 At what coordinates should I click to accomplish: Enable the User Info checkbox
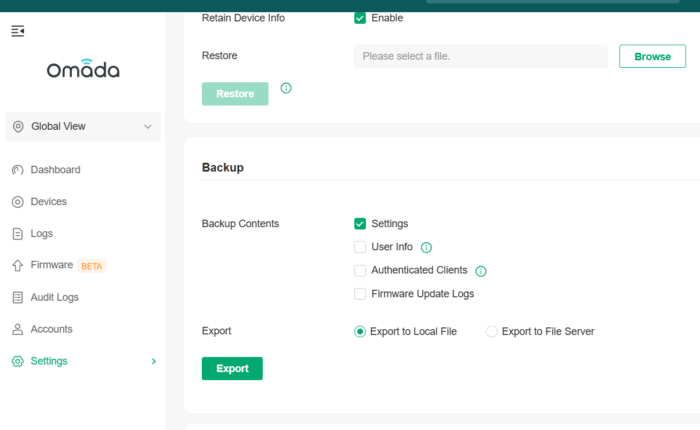pos(360,247)
